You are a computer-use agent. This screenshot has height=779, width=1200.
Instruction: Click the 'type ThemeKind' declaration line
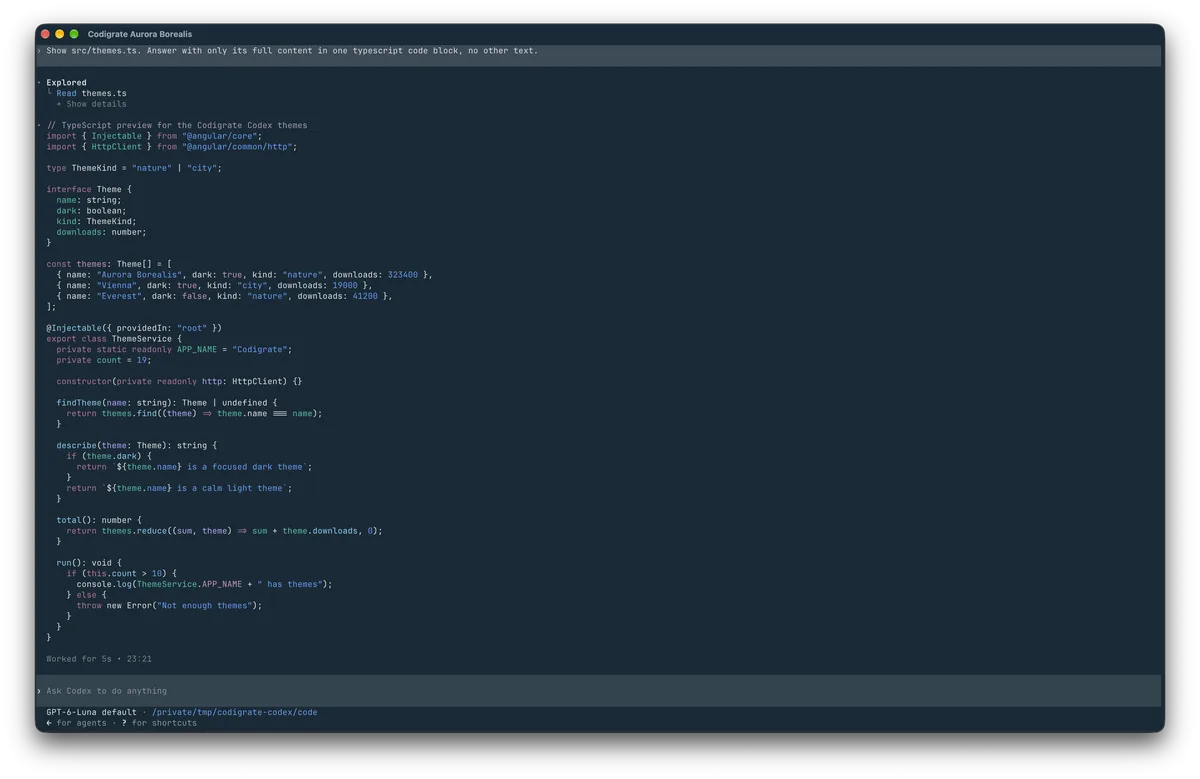(134, 168)
